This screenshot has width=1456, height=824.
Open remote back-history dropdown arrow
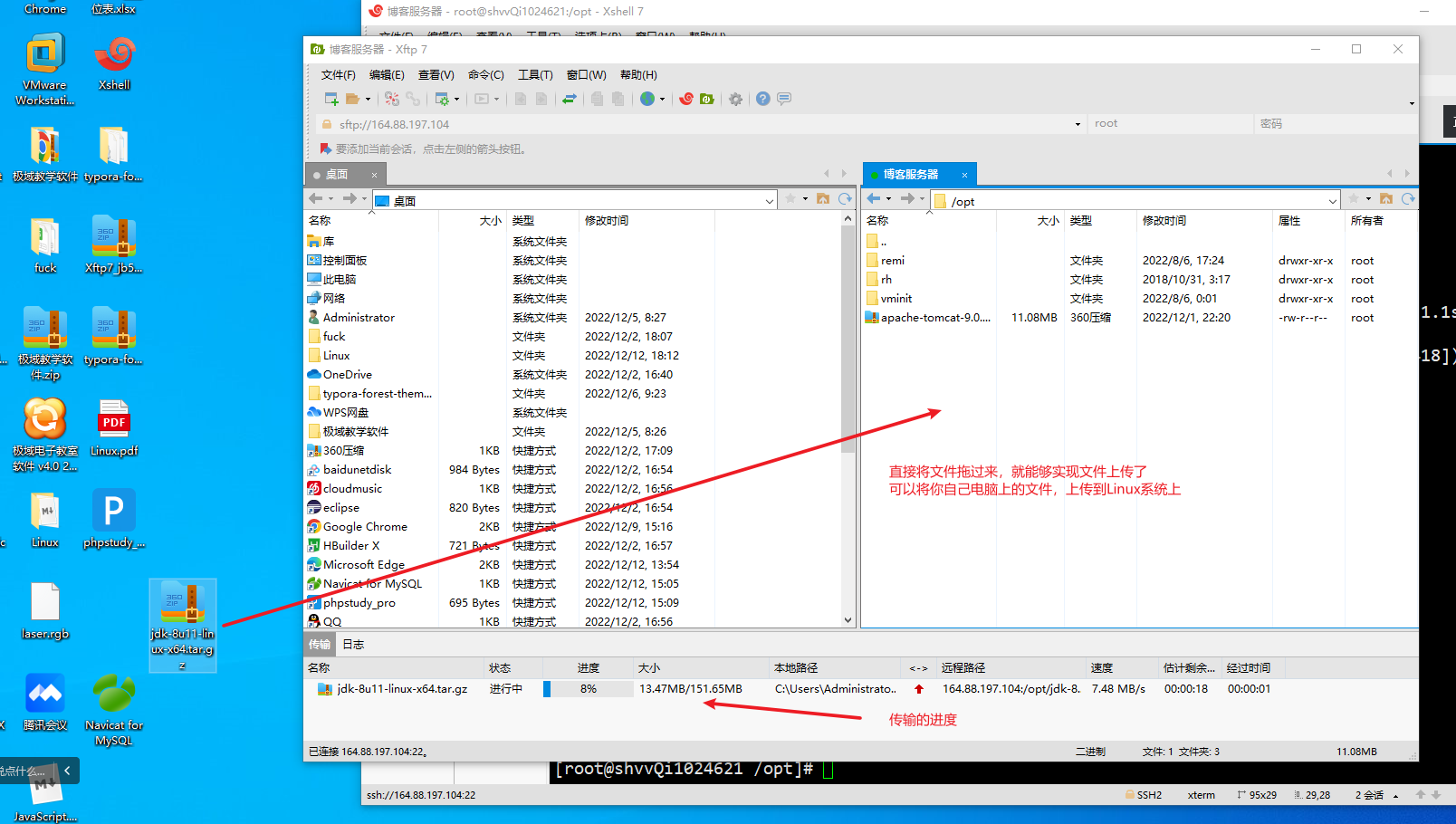(888, 199)
